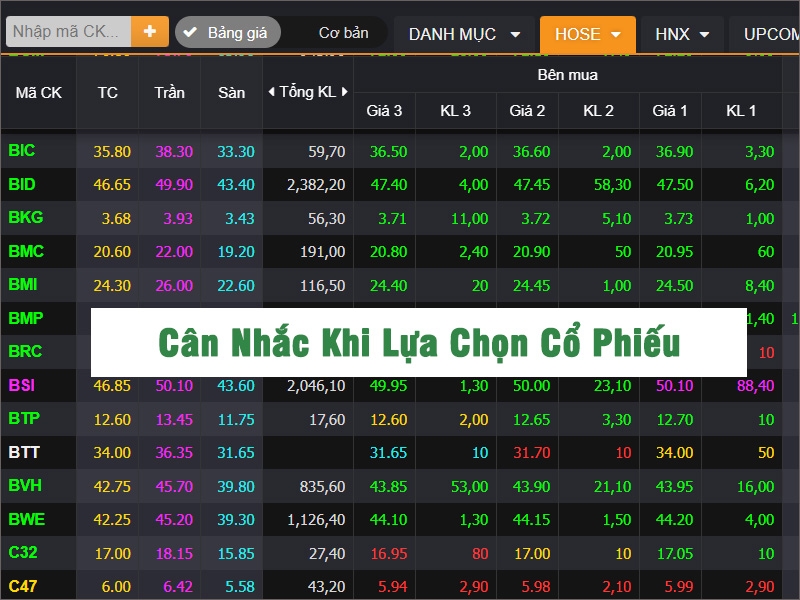
Task: Open stock symbol BKG
Action: click(x=26, y=218)
